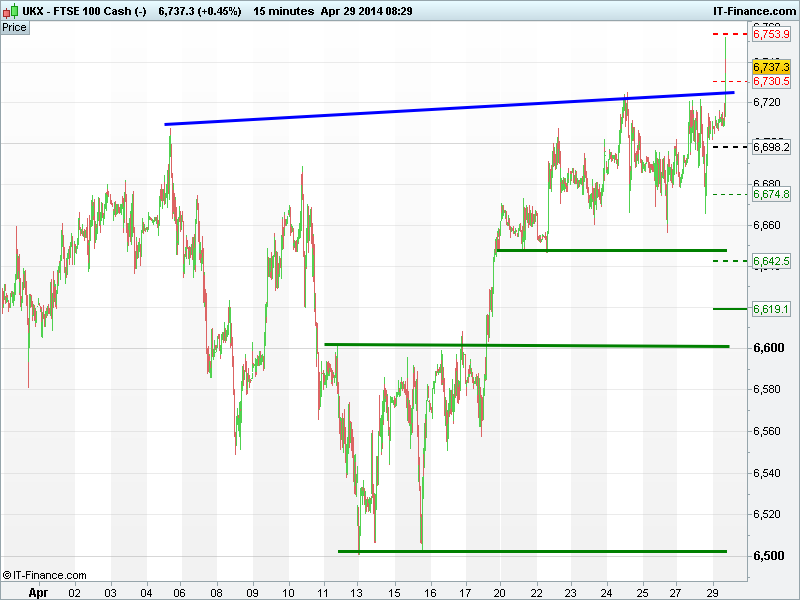800x600 pixels.
Task: Click the candlestick chart icon beside UKX
Action: point(10,10)
